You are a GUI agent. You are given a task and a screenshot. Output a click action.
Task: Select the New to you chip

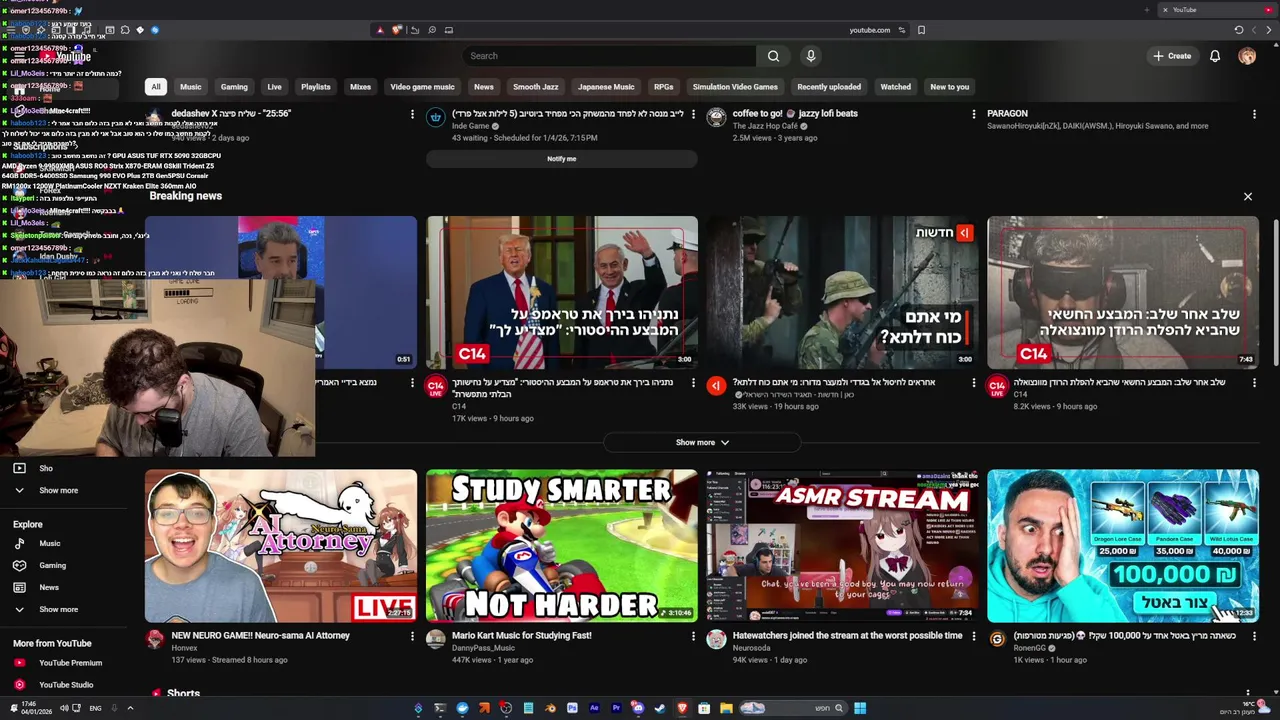pyautogui.click(x=949, y=87)
